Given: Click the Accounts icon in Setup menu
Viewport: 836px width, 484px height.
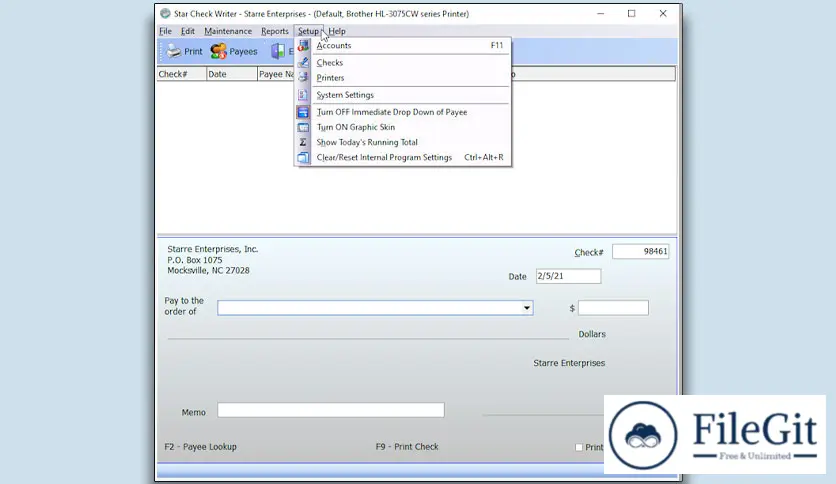Looking at the screenshot, I should click(303, 46).
